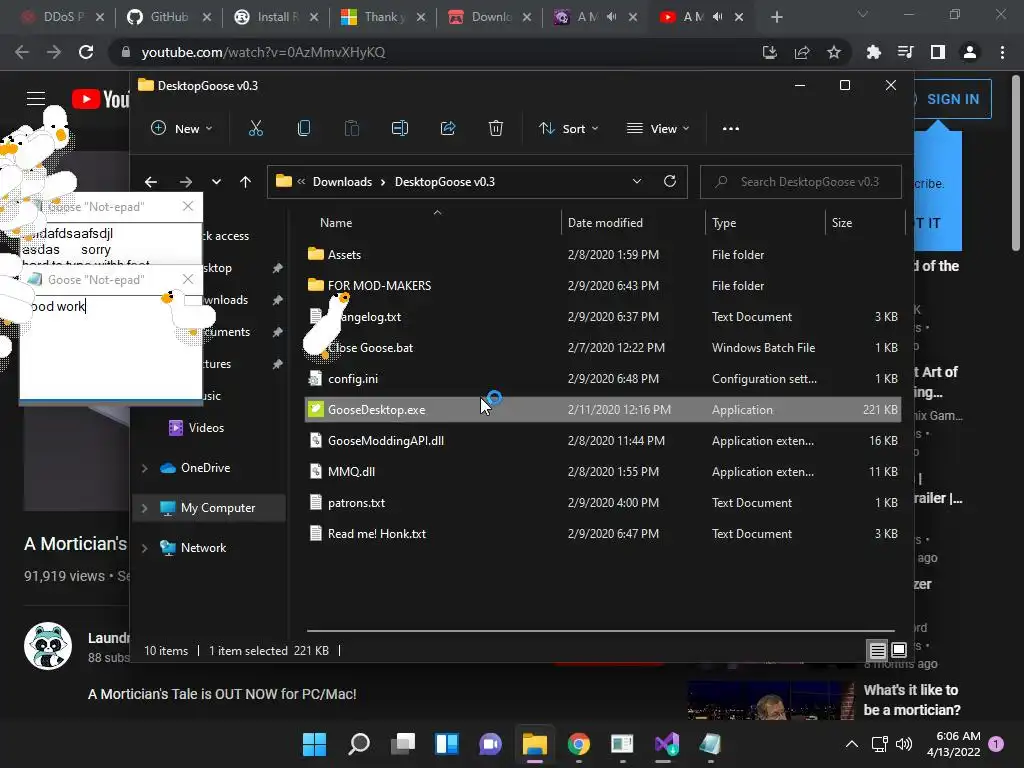Open Windows Start button on taskbar
The height and width of the screenshot is (768, 1024).
point(314,744)
